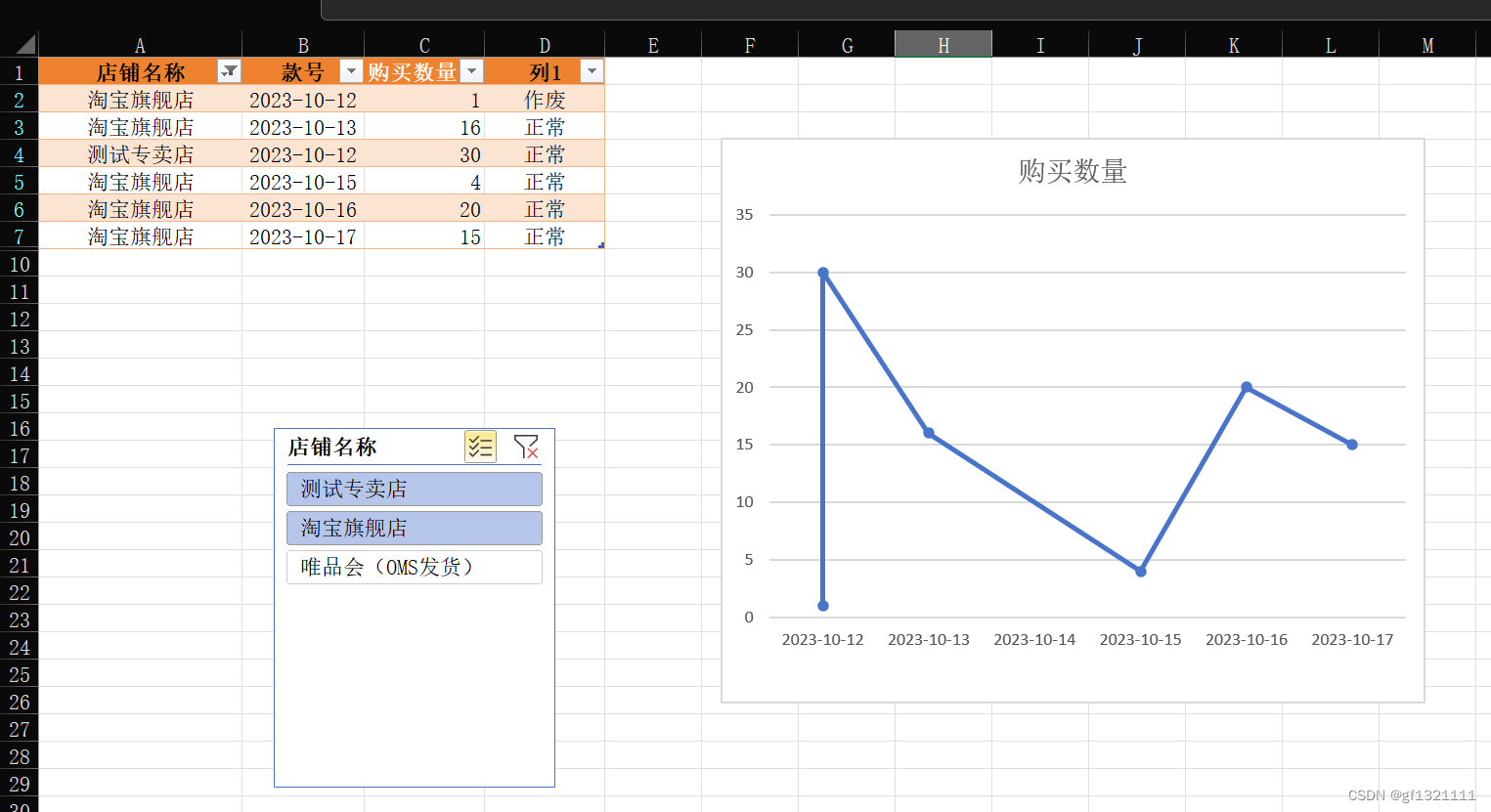This screenshot has height=812, width=1491.
Task: Select quantity cell showing 20
Action: (x=424, y=209)
